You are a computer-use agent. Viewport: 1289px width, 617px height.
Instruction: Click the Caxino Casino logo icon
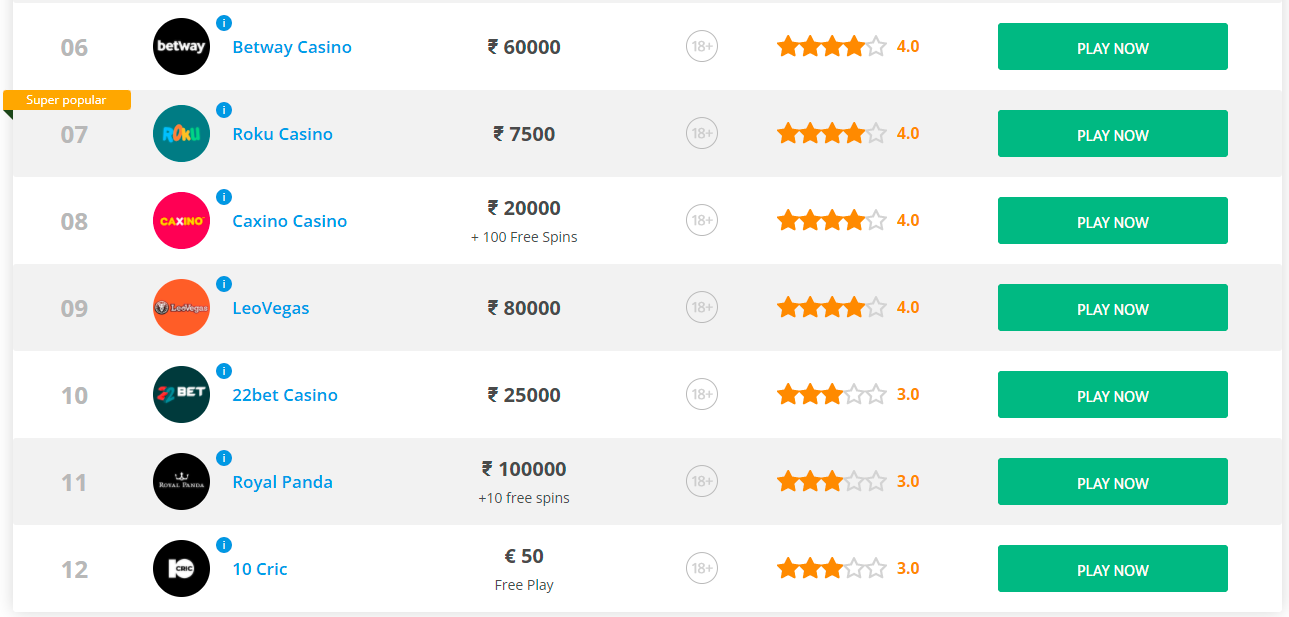(x=181, y=221)
